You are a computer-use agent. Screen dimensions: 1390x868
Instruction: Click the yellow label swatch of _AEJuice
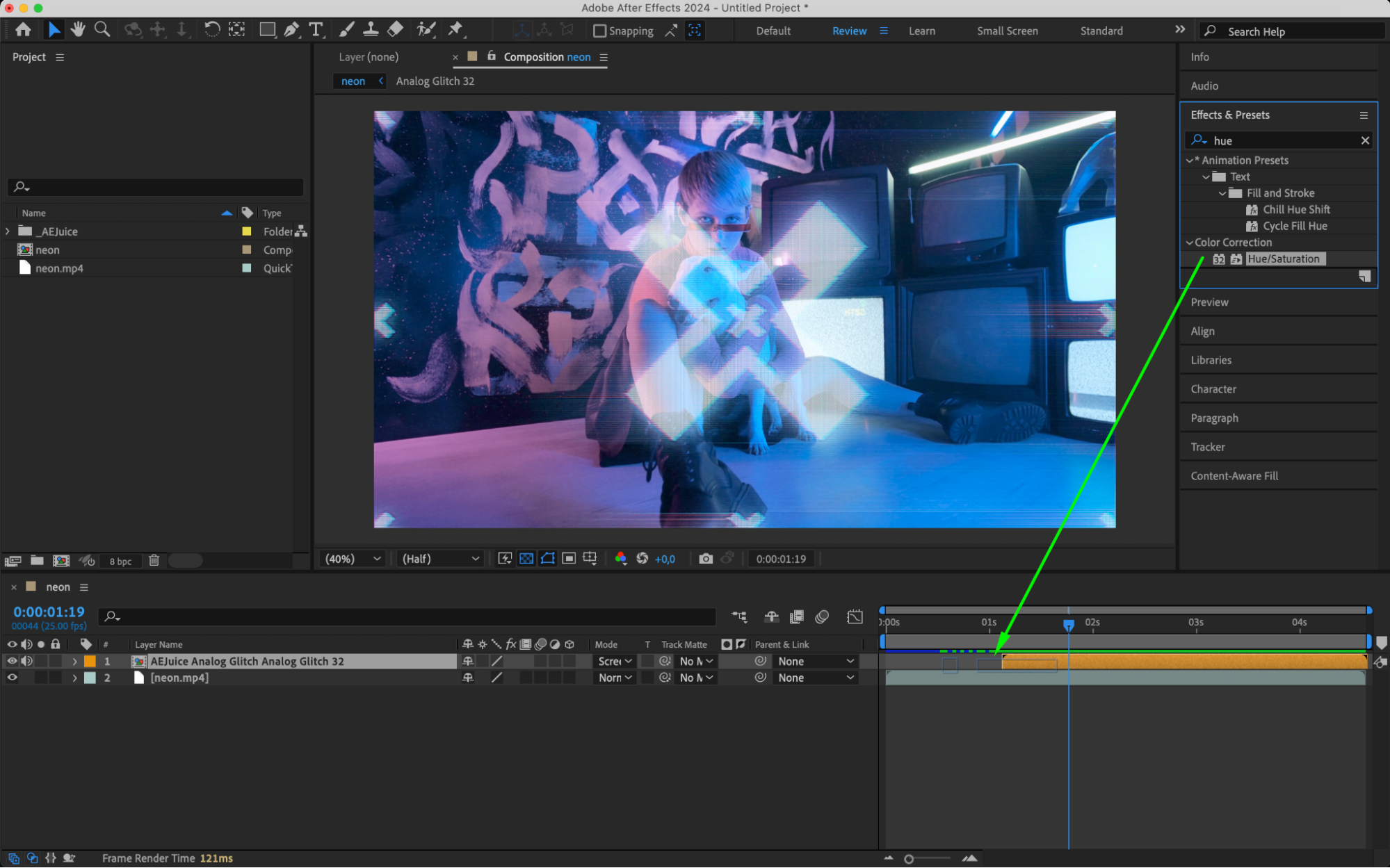(246, 231)
